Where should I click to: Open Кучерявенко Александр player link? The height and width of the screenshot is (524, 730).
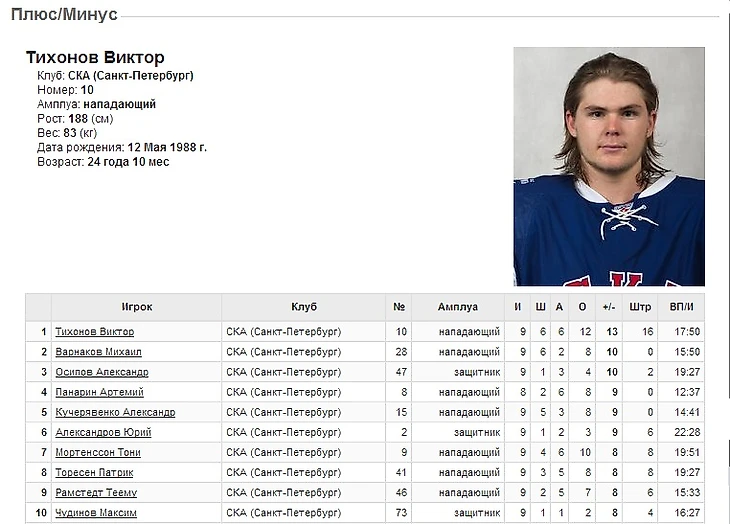[x=115, y=412]
